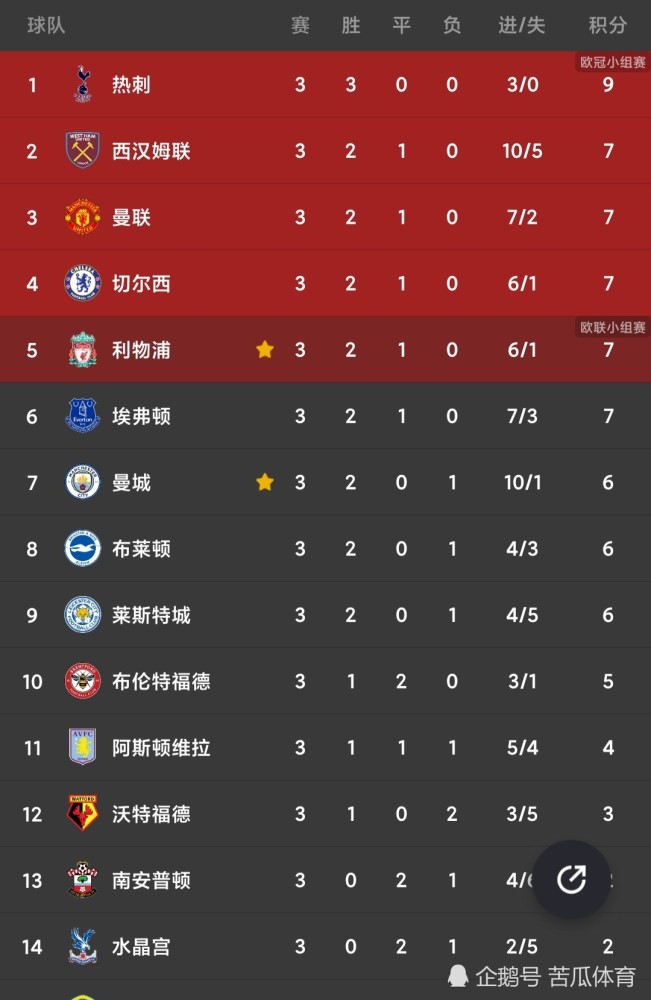
Task: Select the 积分 column header
Action: click(608, 26)
